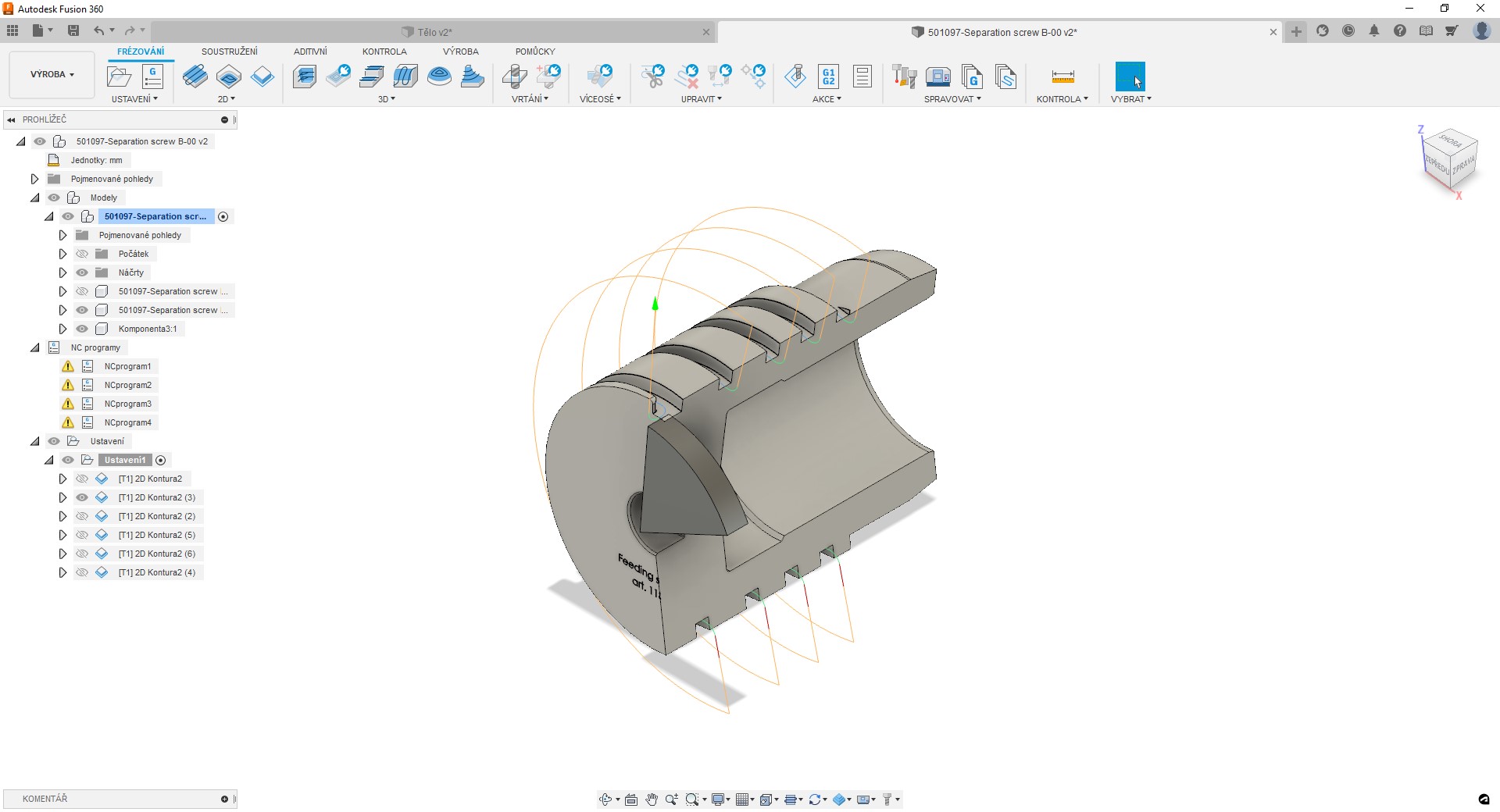Switch to the Tělo v2 document tab
This screenshot has width=1500, height=812.
pos(434,32)
